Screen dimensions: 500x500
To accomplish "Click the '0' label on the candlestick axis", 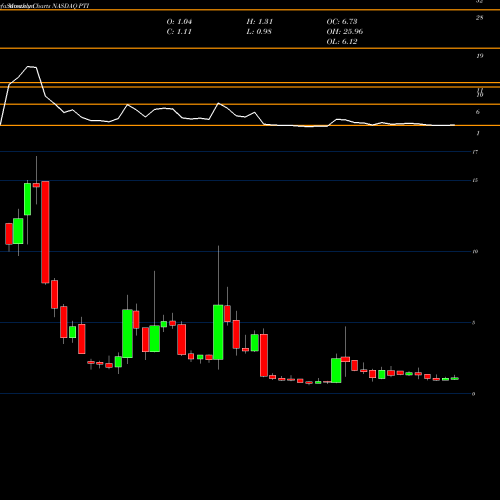I will (x=474, y=394).
